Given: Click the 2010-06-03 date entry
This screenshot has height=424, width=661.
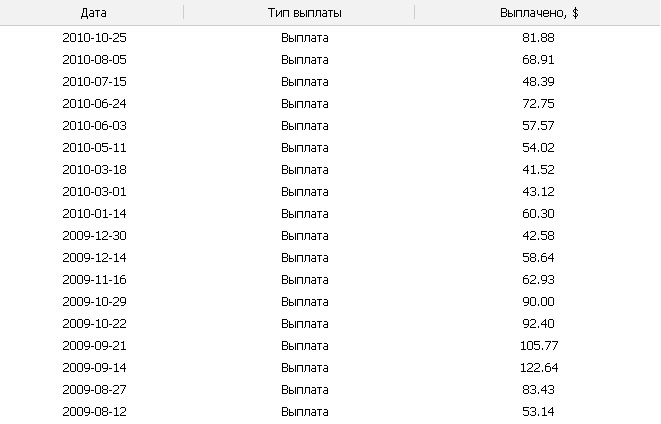Looking at the screenshot, I should pyautogui.click(x=94, y=126).
